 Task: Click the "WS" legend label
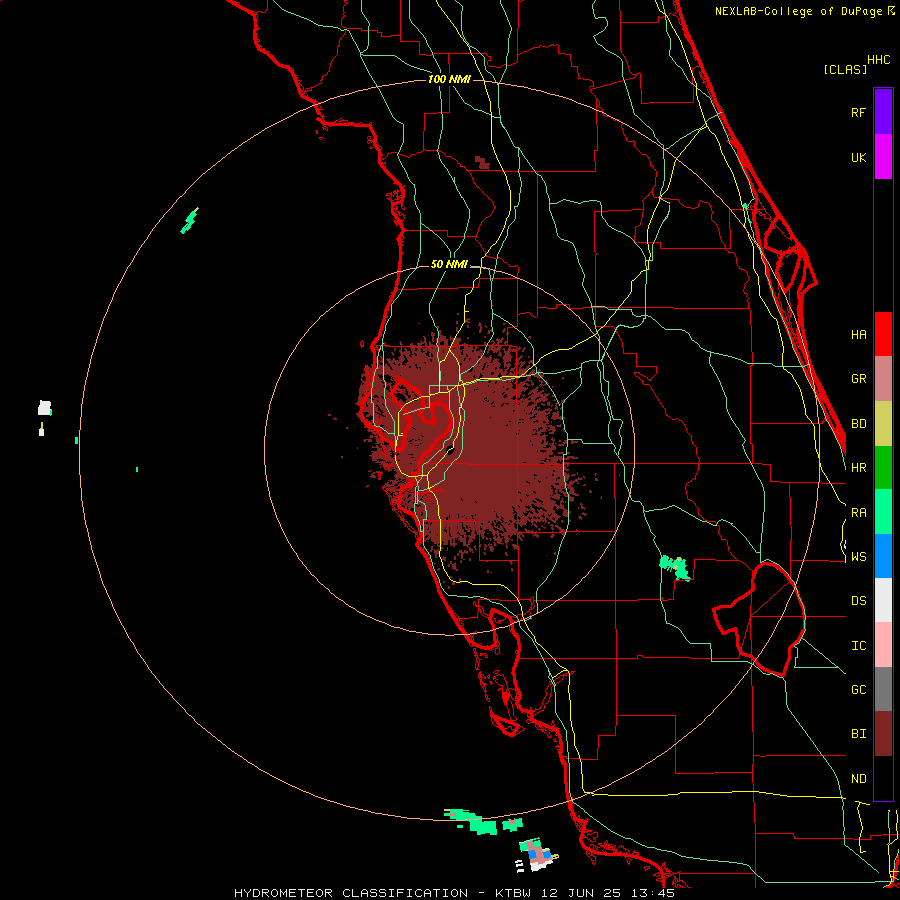(x=858, y=556)
